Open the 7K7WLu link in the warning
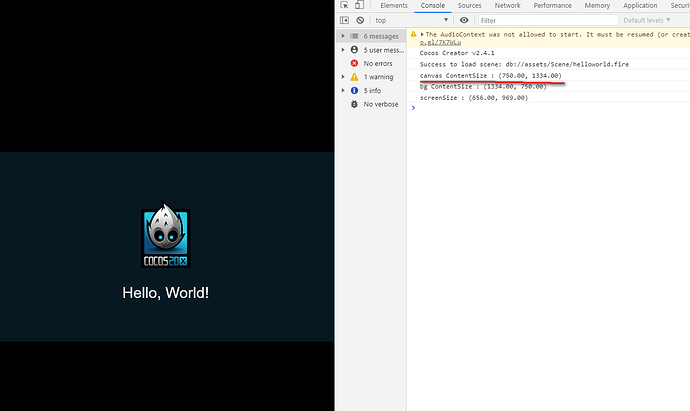This screenshot has height=411, width=690. click(440, 42)
